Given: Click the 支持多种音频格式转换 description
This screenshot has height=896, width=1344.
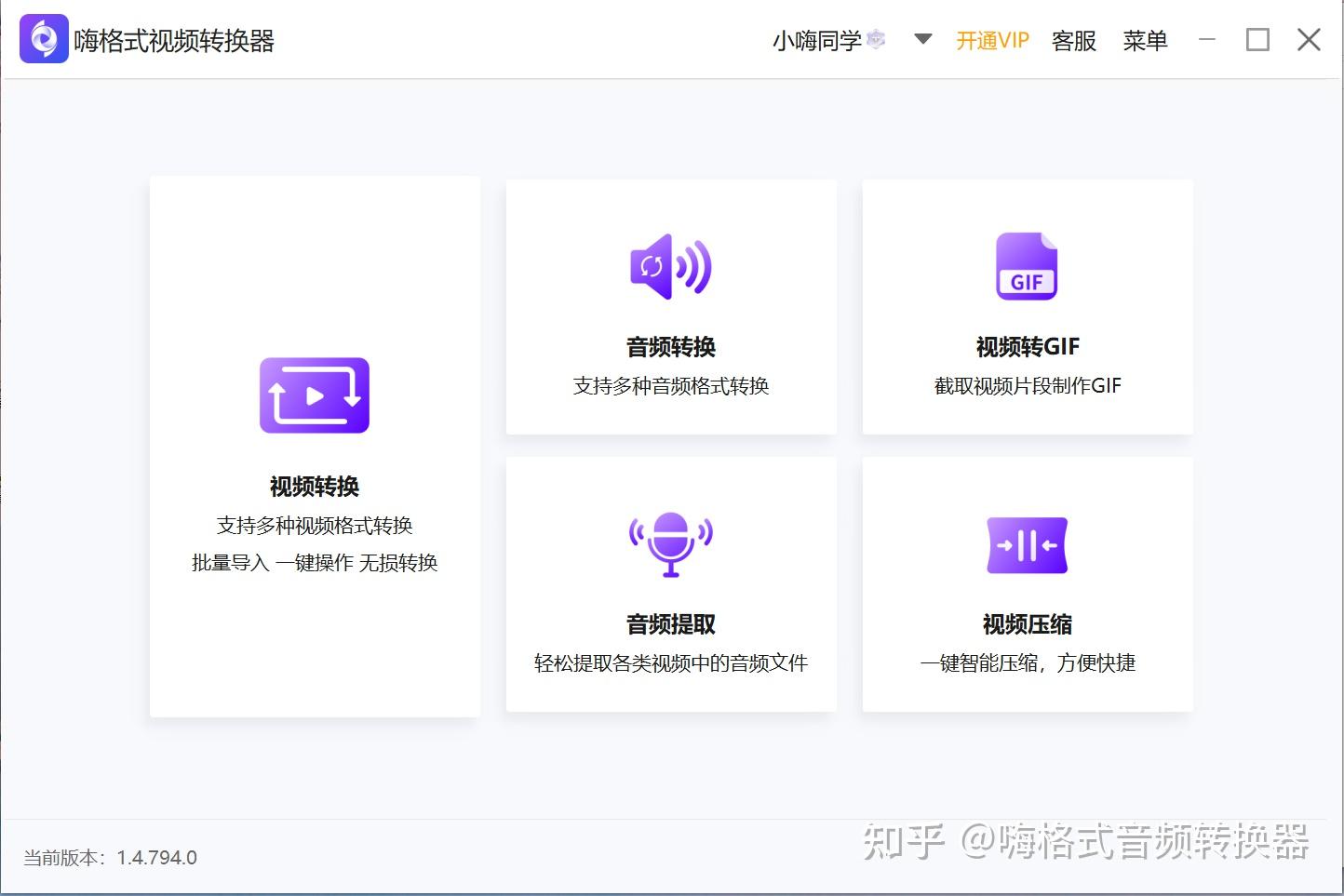Looking at the screenshot, I should click(671, 386).
